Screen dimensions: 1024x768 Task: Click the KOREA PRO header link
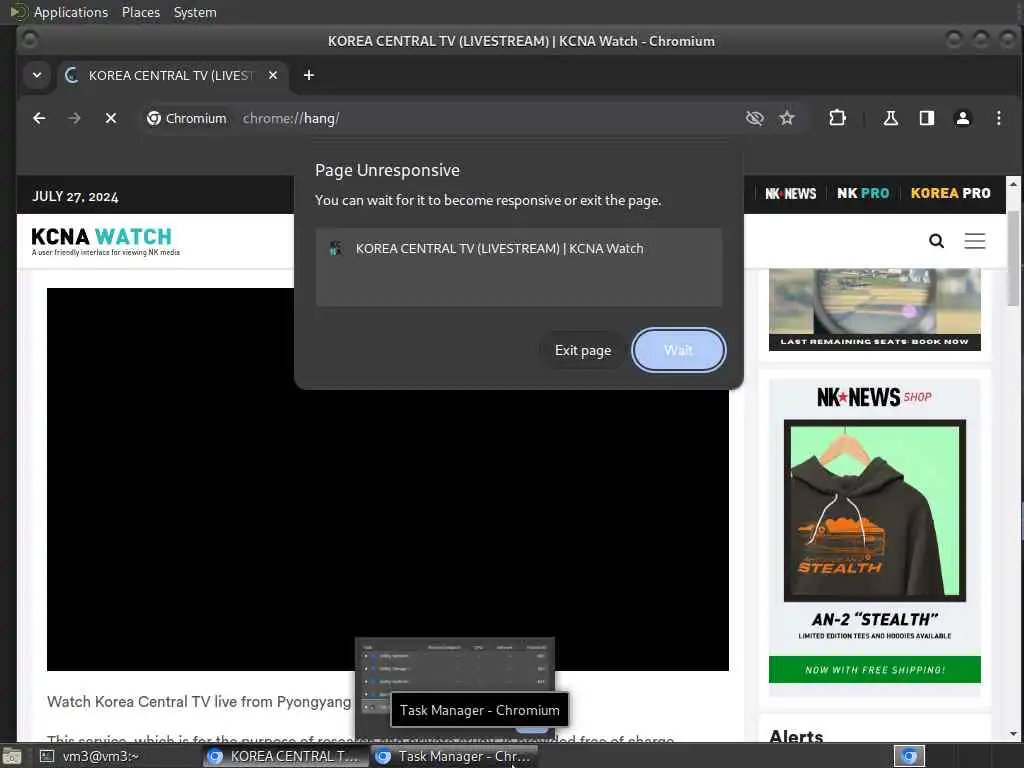[x=950, y=193]
